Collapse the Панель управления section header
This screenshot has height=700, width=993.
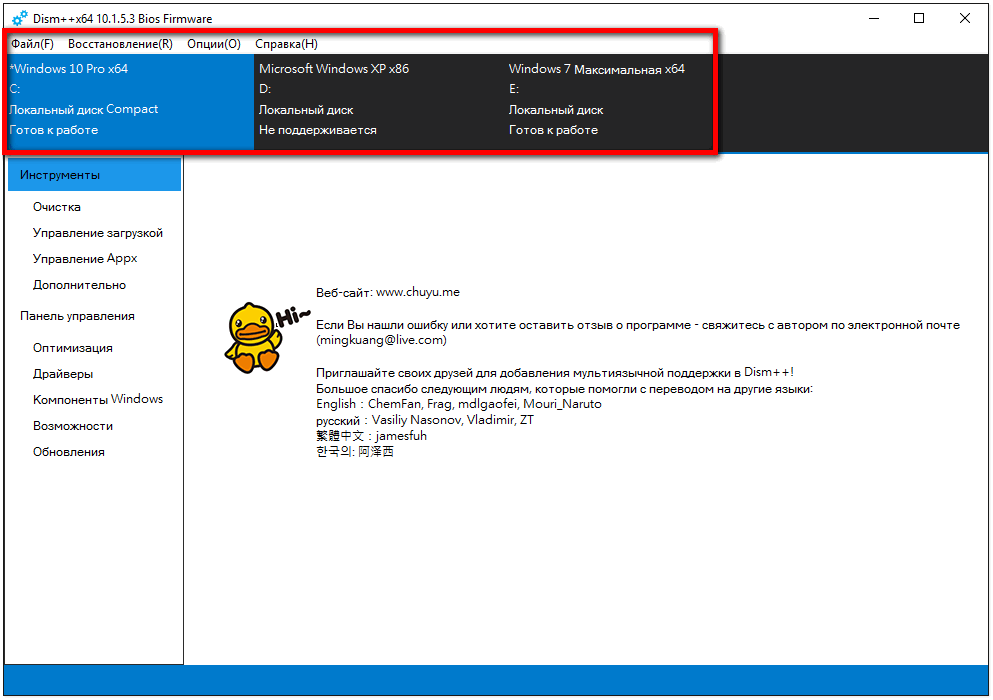(x=78, y=316)
